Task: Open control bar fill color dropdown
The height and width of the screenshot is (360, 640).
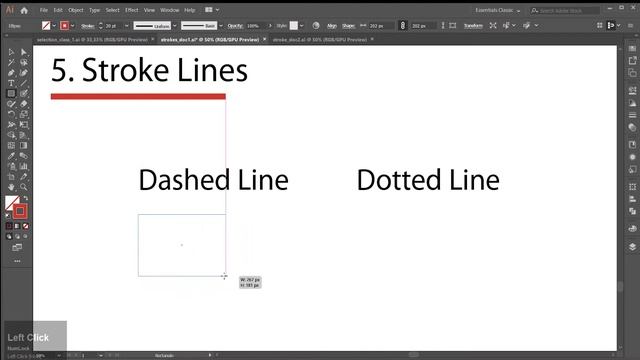Action: click(54, 26)
